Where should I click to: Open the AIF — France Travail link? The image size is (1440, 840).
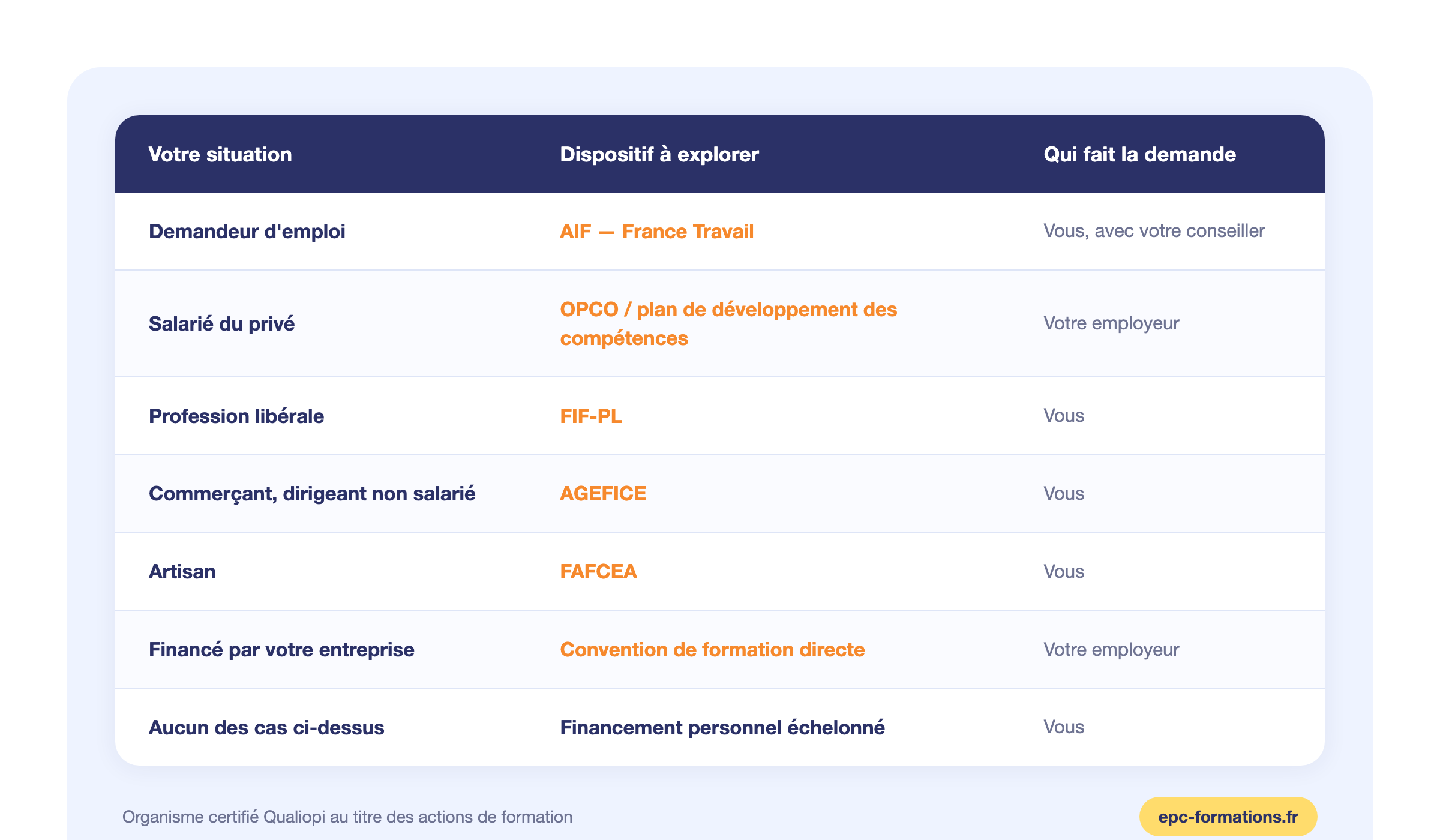click(656, 232)
